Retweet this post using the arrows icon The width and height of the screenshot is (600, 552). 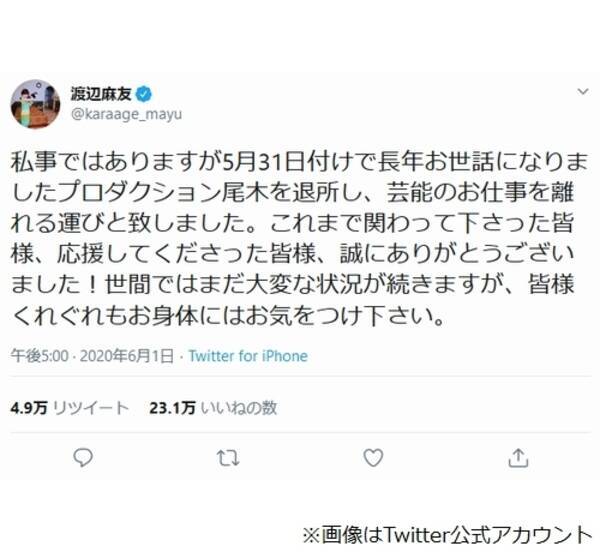pos(227,457)
